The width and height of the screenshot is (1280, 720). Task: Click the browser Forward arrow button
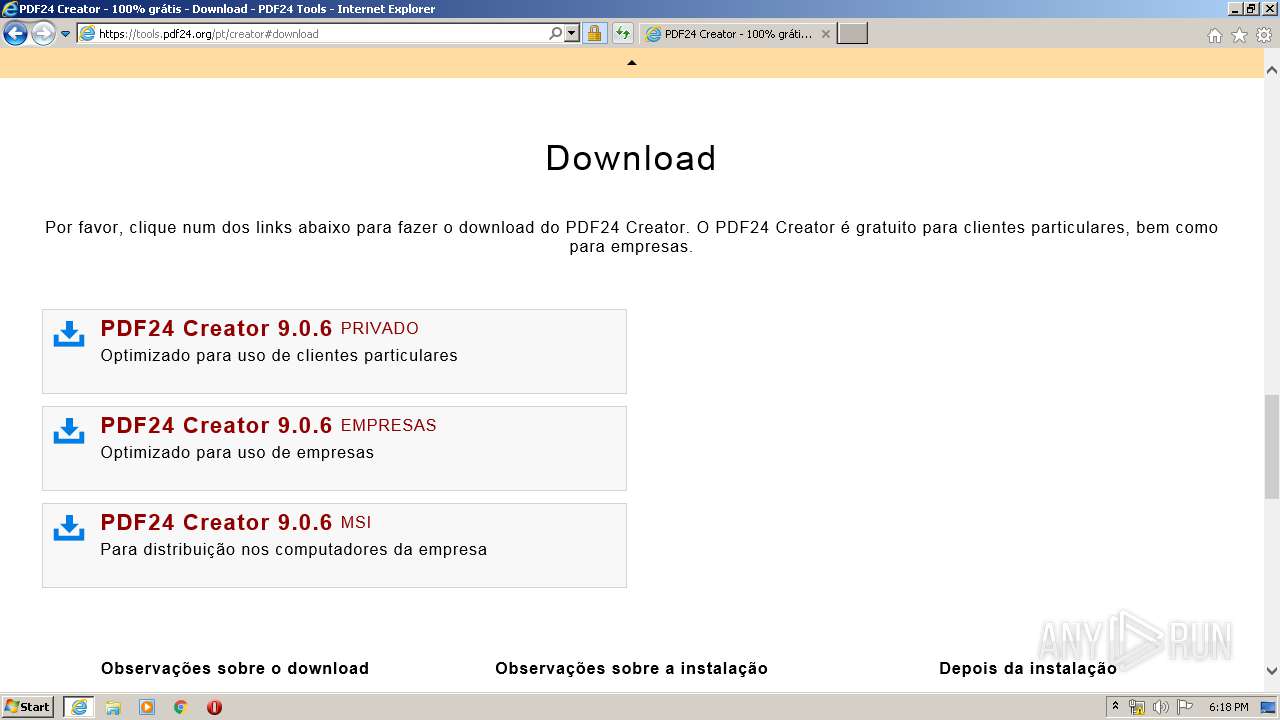pos(43,34)
